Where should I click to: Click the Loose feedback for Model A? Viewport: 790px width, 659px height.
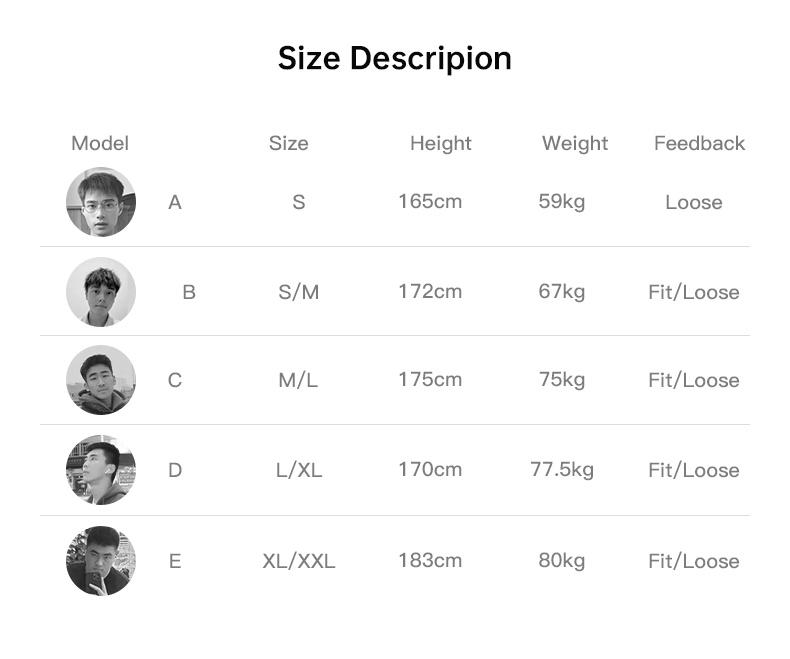point(693,202)
